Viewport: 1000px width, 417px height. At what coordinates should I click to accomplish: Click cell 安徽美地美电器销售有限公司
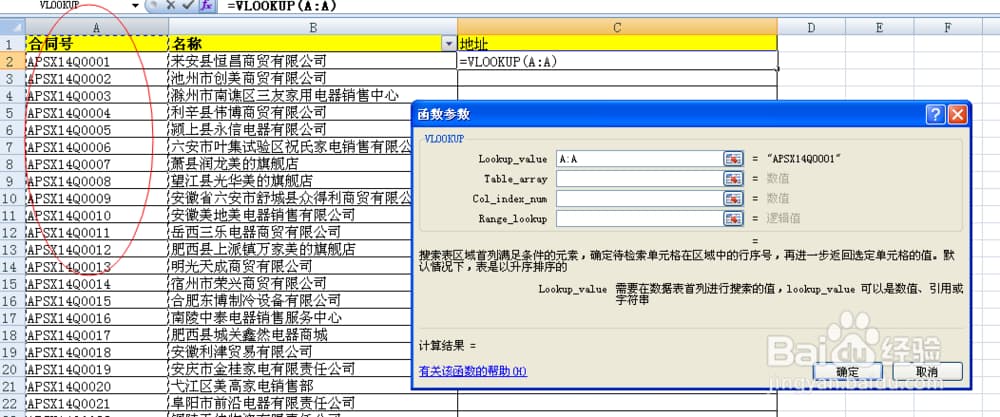[291, 216]
